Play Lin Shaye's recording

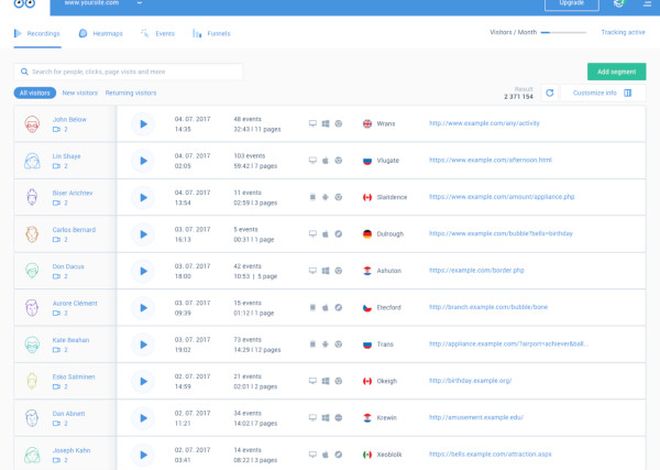tap(143, 161)
